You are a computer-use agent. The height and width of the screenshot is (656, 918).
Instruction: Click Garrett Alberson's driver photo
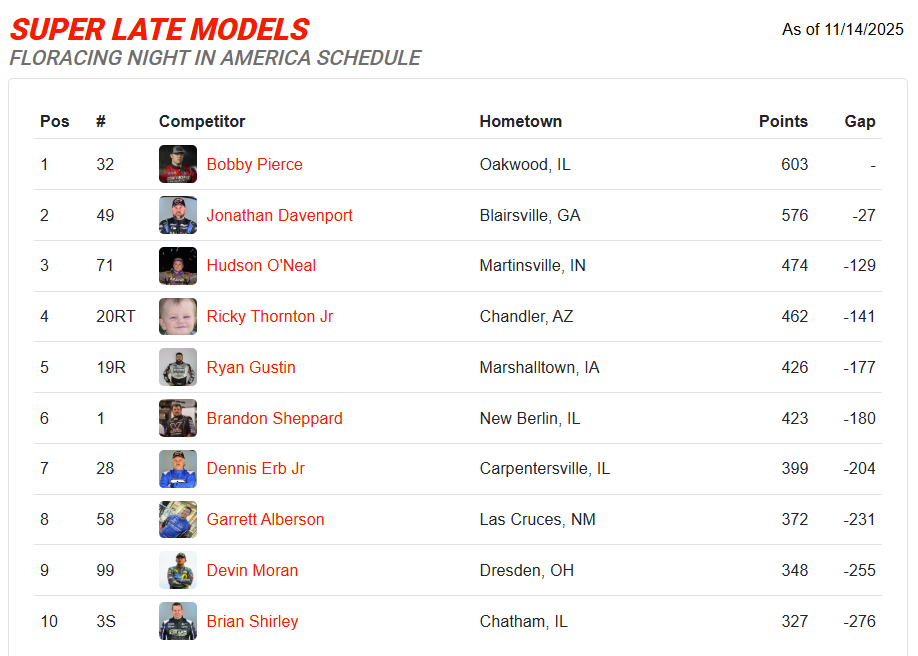pyautogui.click(x=178, y=520)
